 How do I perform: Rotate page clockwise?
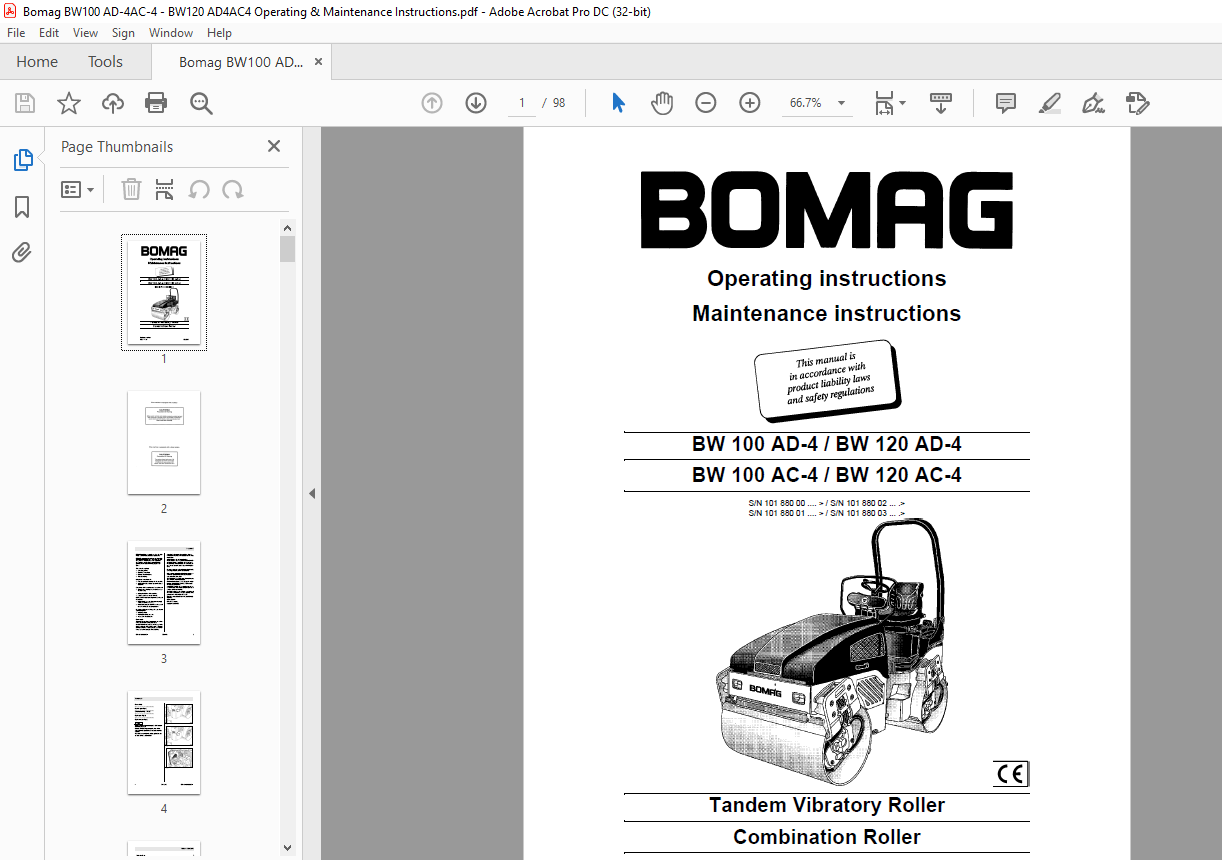(x=233, y=189)
